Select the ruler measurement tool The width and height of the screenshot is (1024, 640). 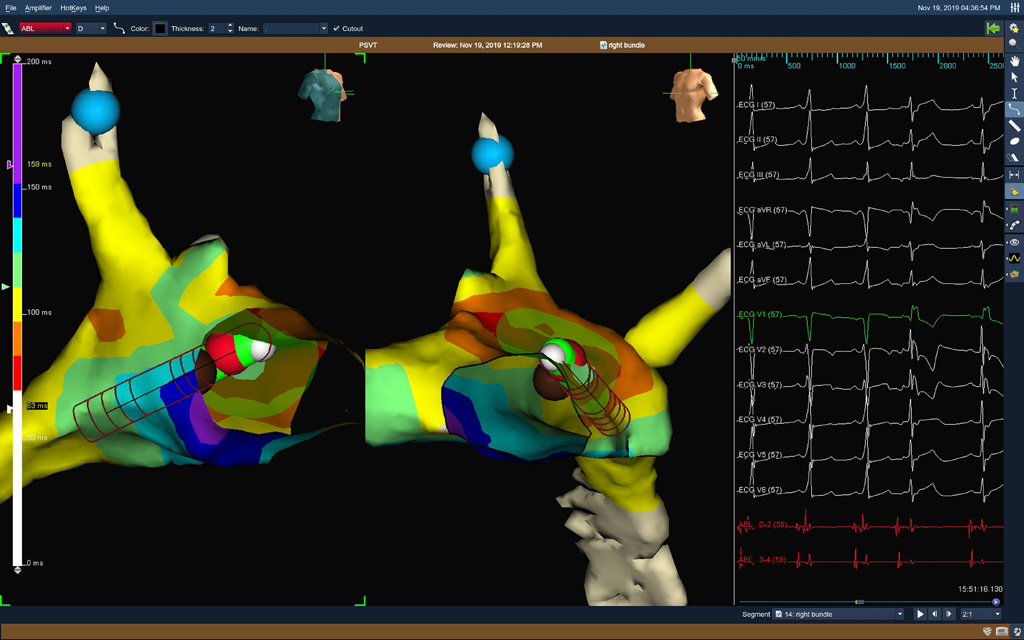coord(1014,125)
